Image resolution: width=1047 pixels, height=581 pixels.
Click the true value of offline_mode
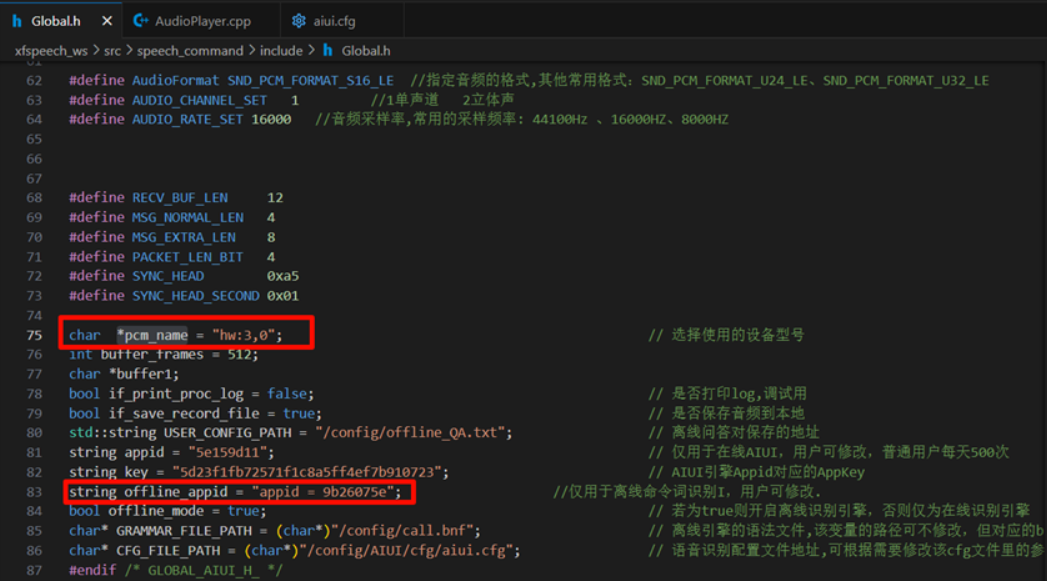(243, 511)
